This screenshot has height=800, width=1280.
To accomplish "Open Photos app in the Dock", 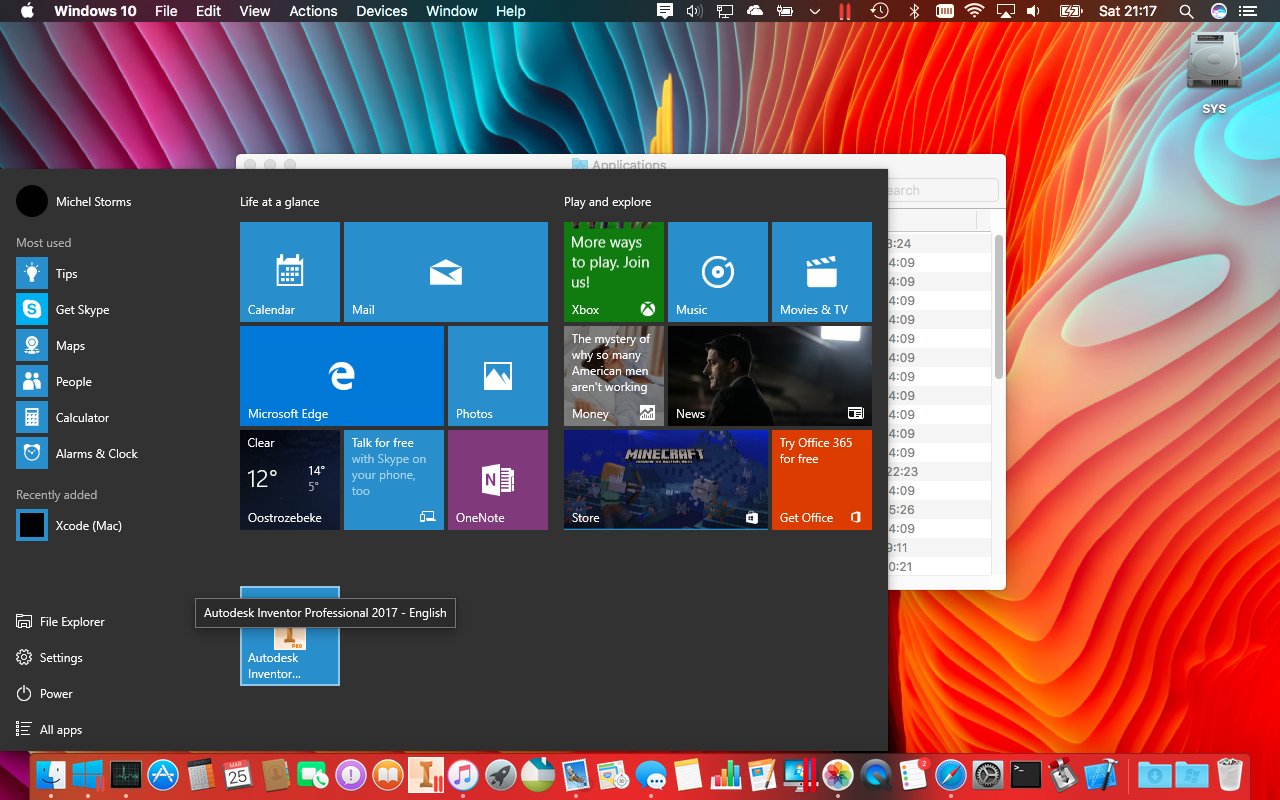I will click(838, 775).
